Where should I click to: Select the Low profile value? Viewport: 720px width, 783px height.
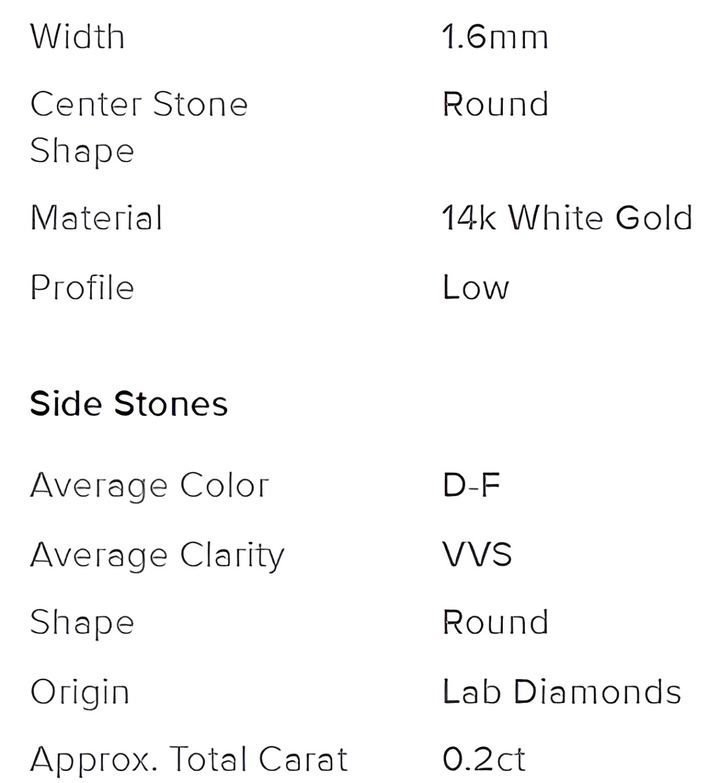click(x=475, y=288)
